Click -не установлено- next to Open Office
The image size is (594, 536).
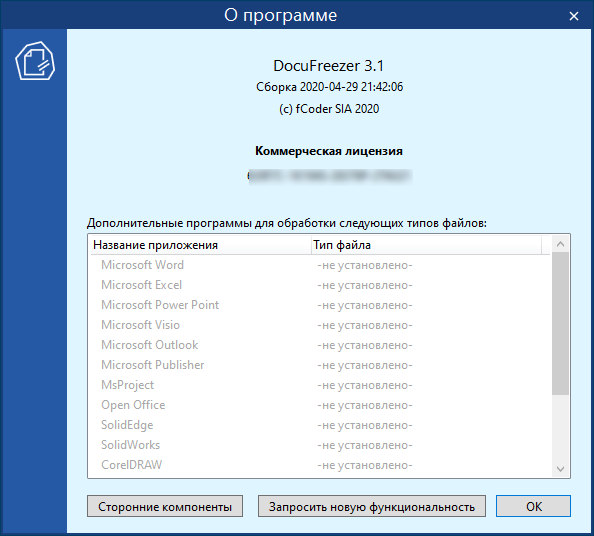pyautogui.click(x=365, y=406)
